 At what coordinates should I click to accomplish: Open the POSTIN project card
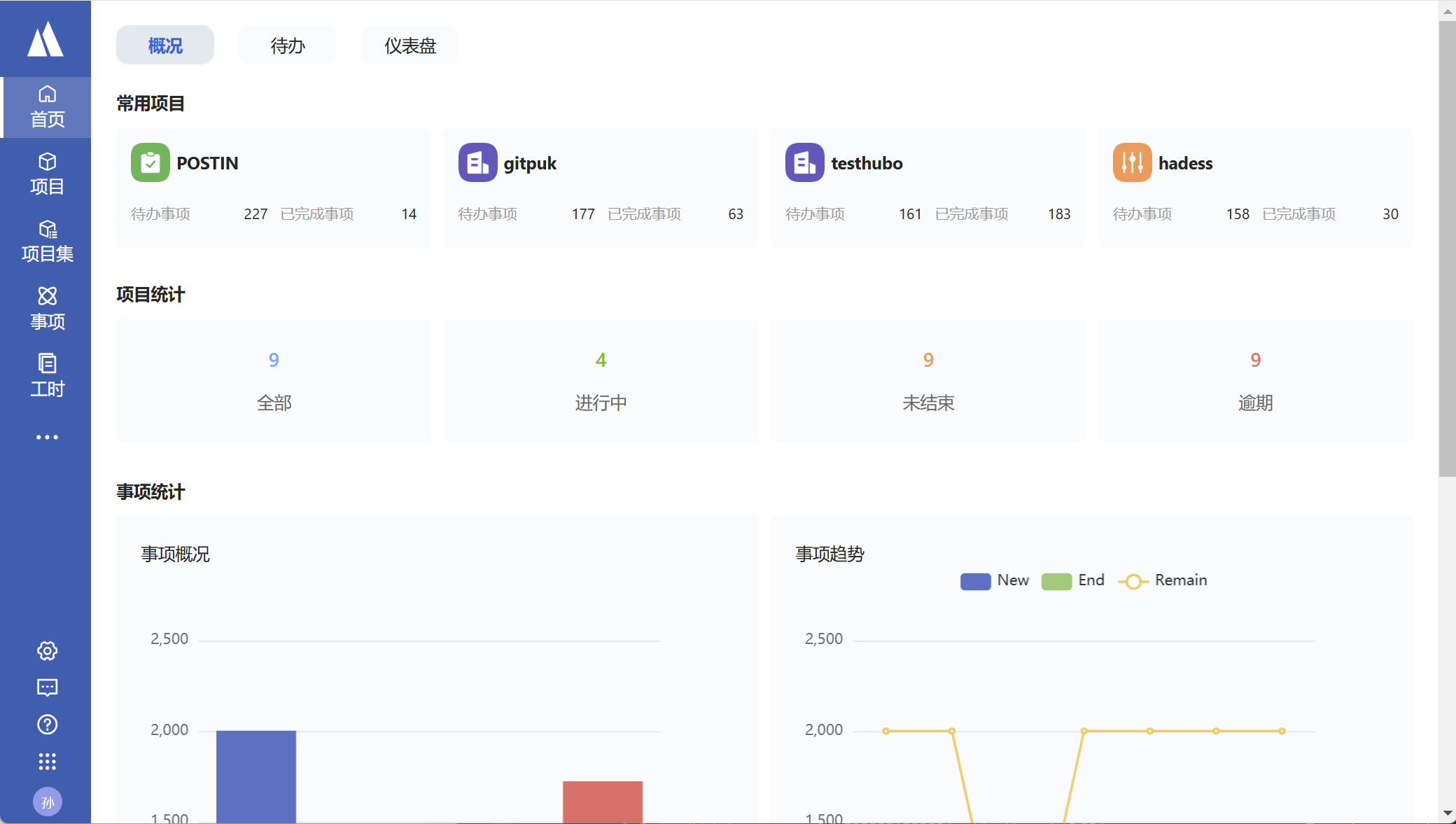(x=273, y=187)
